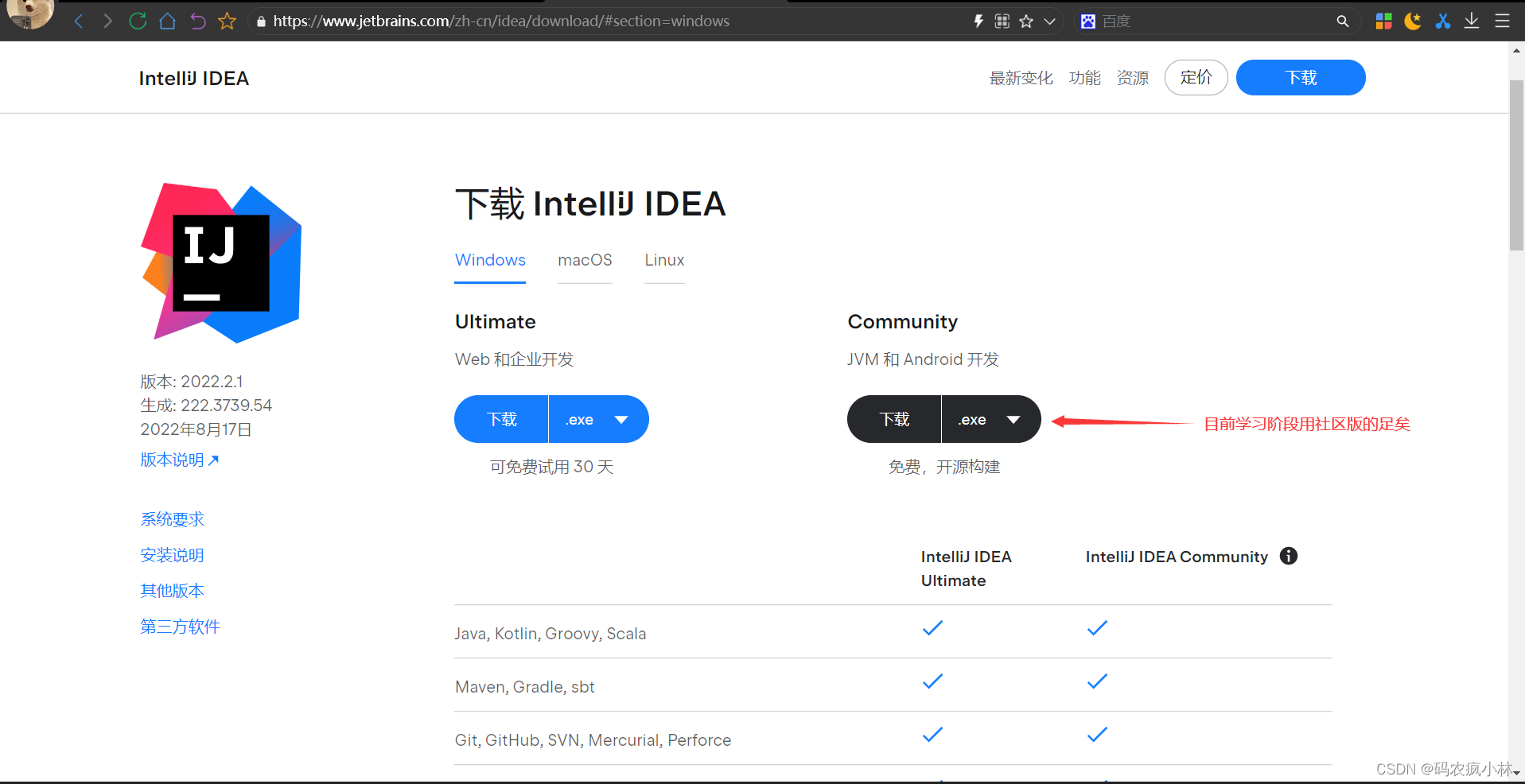Open the 最新变化 menu item

point(1021,78)
